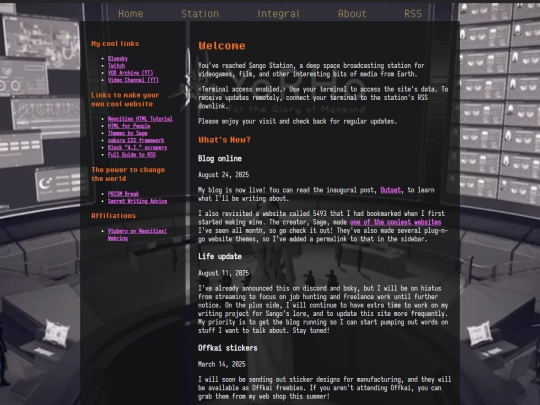Open the Home navigation tab
Viewport: 540px width, 405px height.
tap(131, 14)
